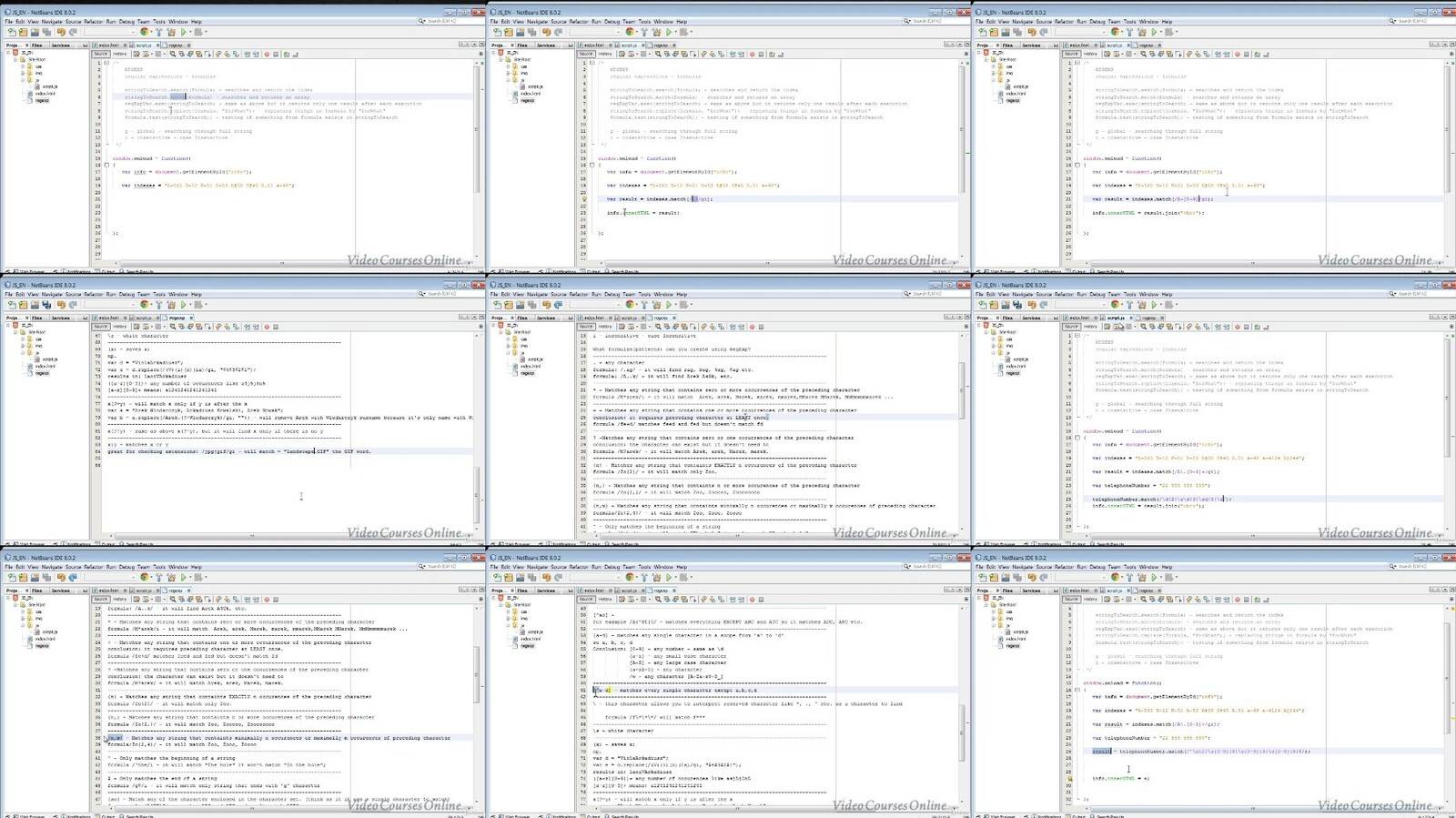The width and height of the screenshot is (1456, 818).
Task: Click green Run Project icon in center window
Action: [669, 305]
